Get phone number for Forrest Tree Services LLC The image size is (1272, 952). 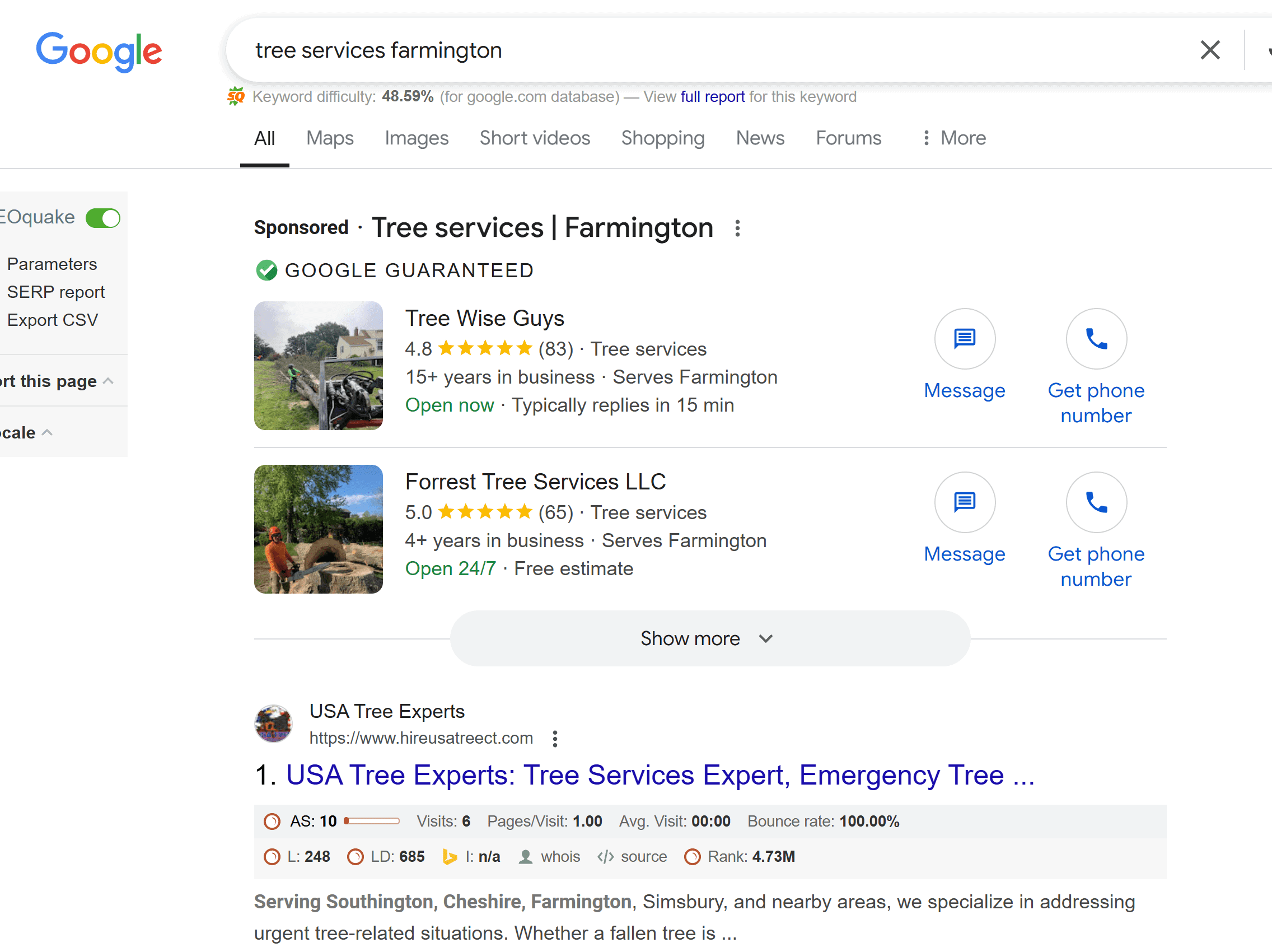1096,502
